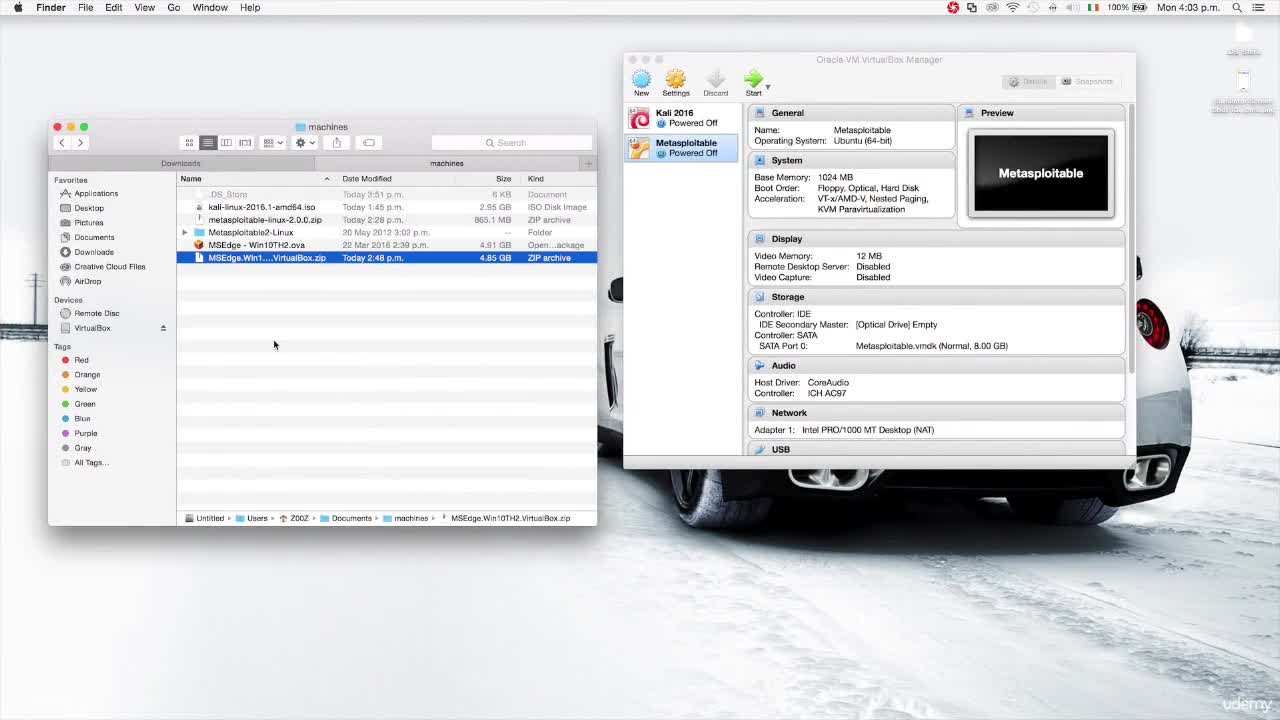Switch to the machines Finder tab

click(x=447, y=163)
